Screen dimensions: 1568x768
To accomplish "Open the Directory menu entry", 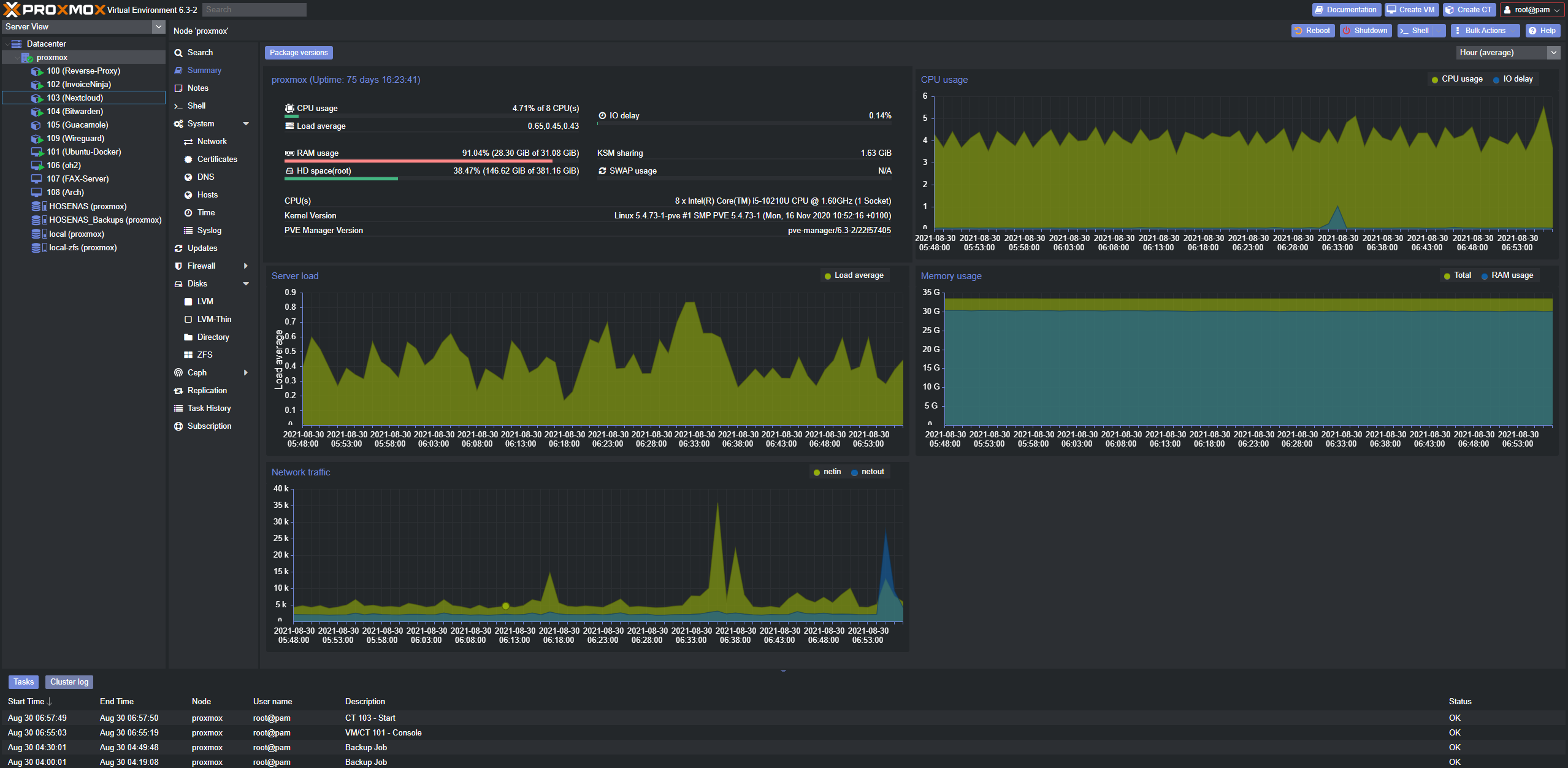I will [x=213, y=337].
